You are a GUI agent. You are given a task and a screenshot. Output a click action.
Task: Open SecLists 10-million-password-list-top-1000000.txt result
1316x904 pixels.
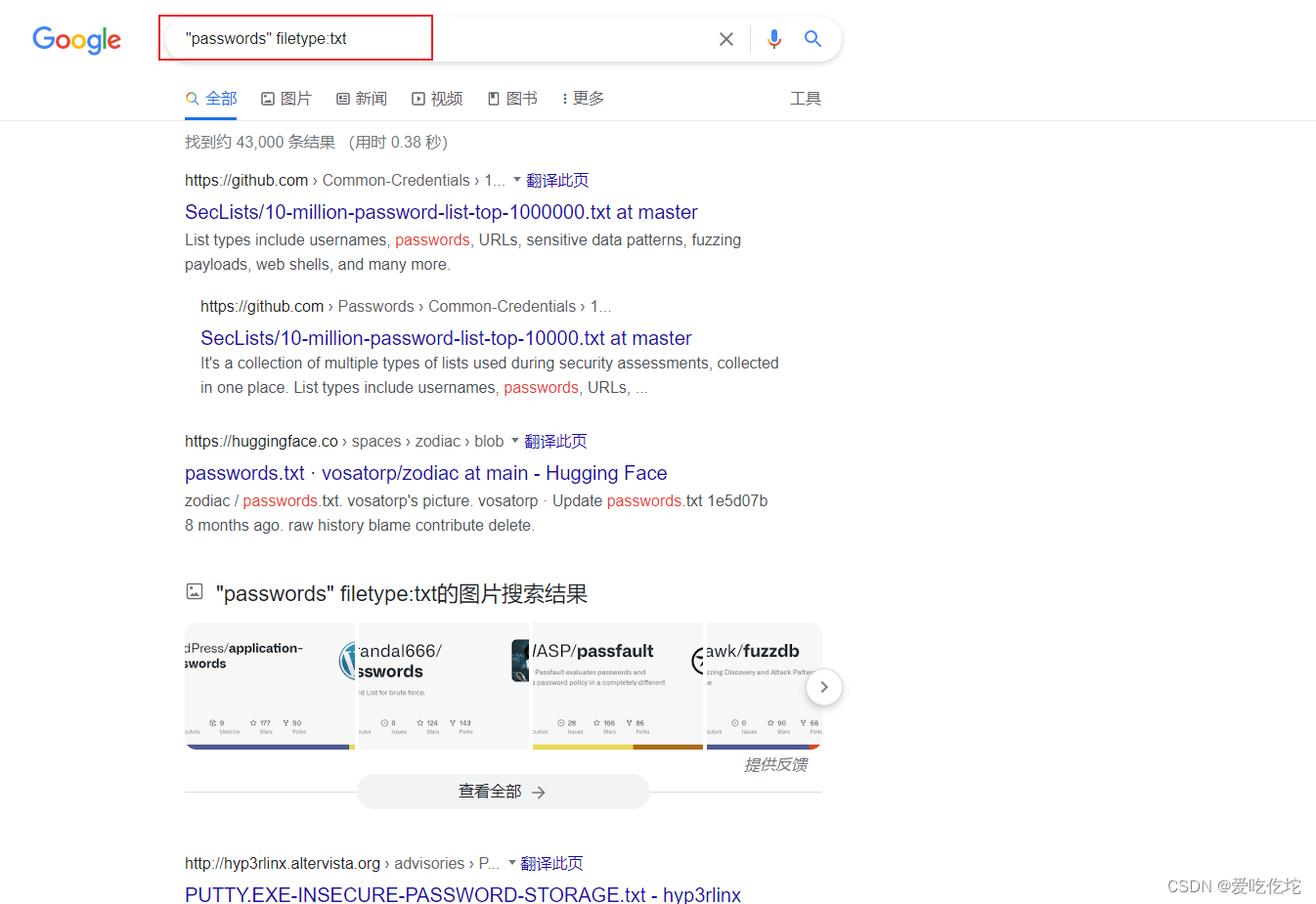[x=441, y=212]
